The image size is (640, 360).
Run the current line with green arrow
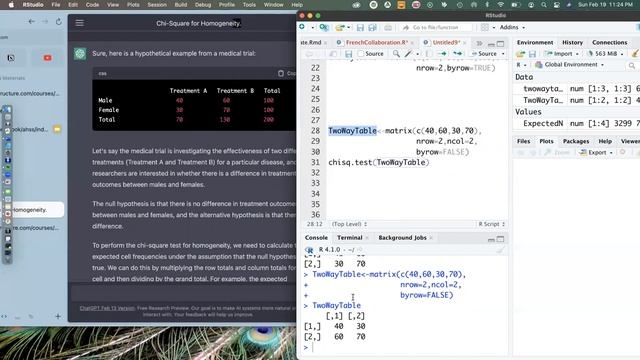442,53
